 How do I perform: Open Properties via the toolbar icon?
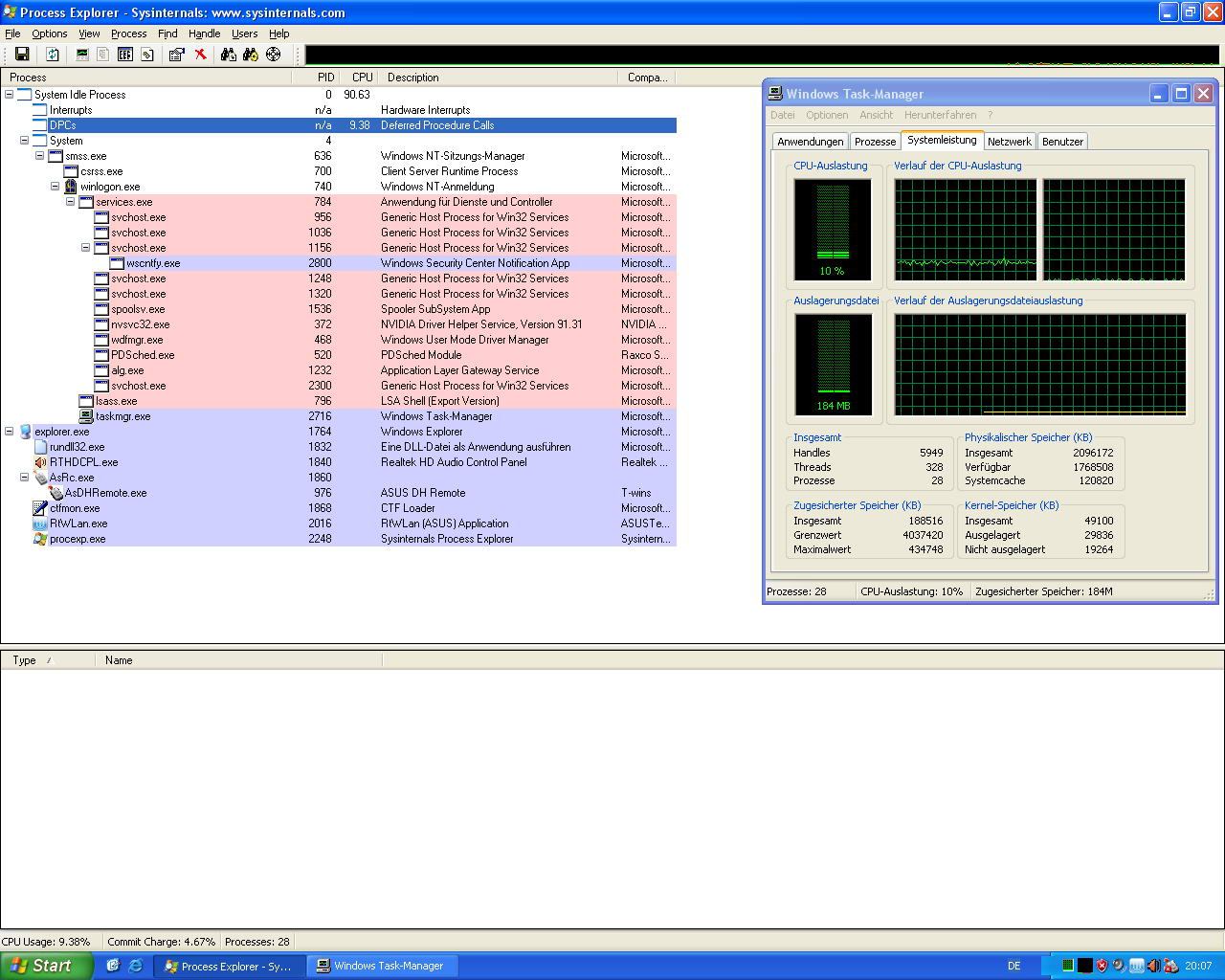[x=176, y=55]
